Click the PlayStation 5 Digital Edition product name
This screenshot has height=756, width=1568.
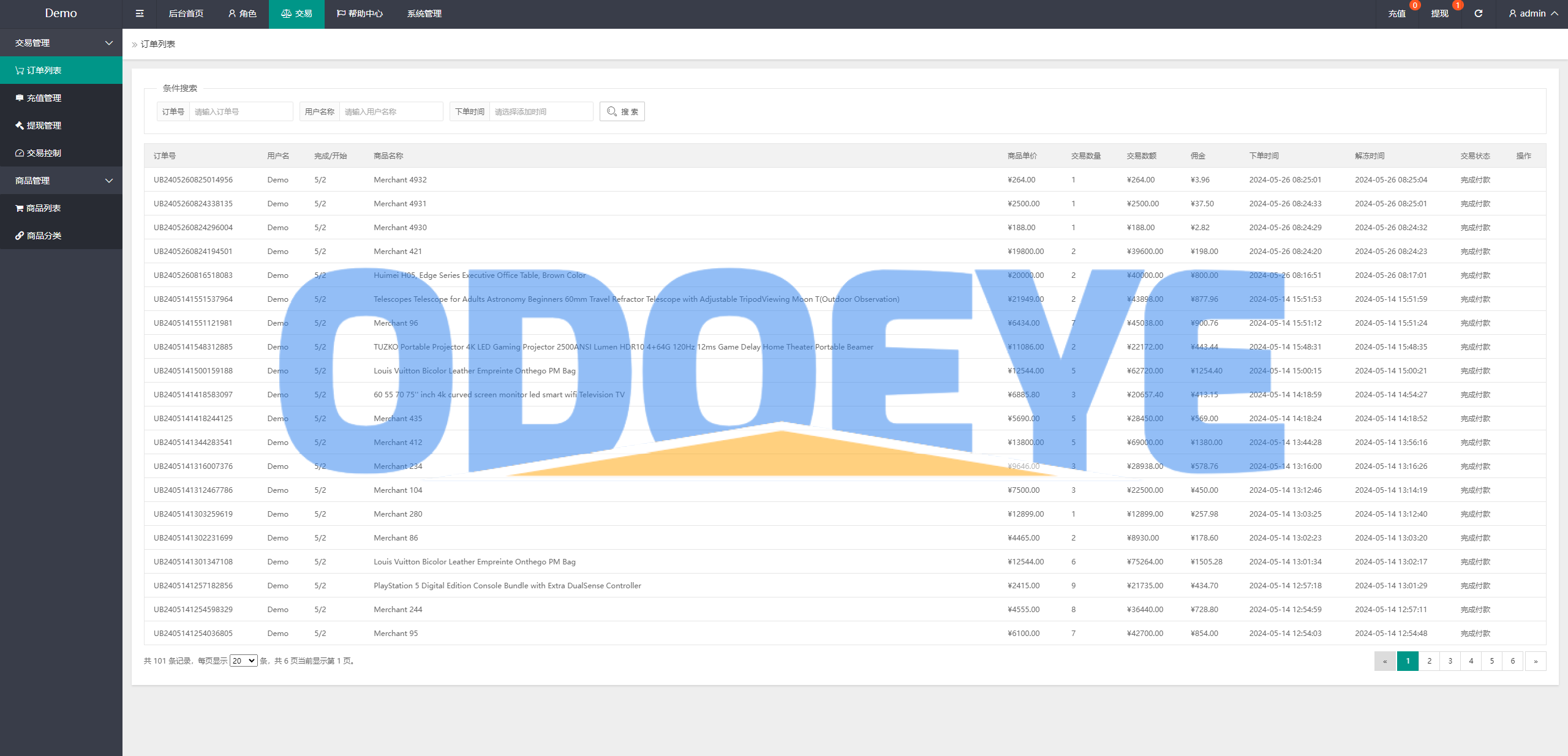507,586
